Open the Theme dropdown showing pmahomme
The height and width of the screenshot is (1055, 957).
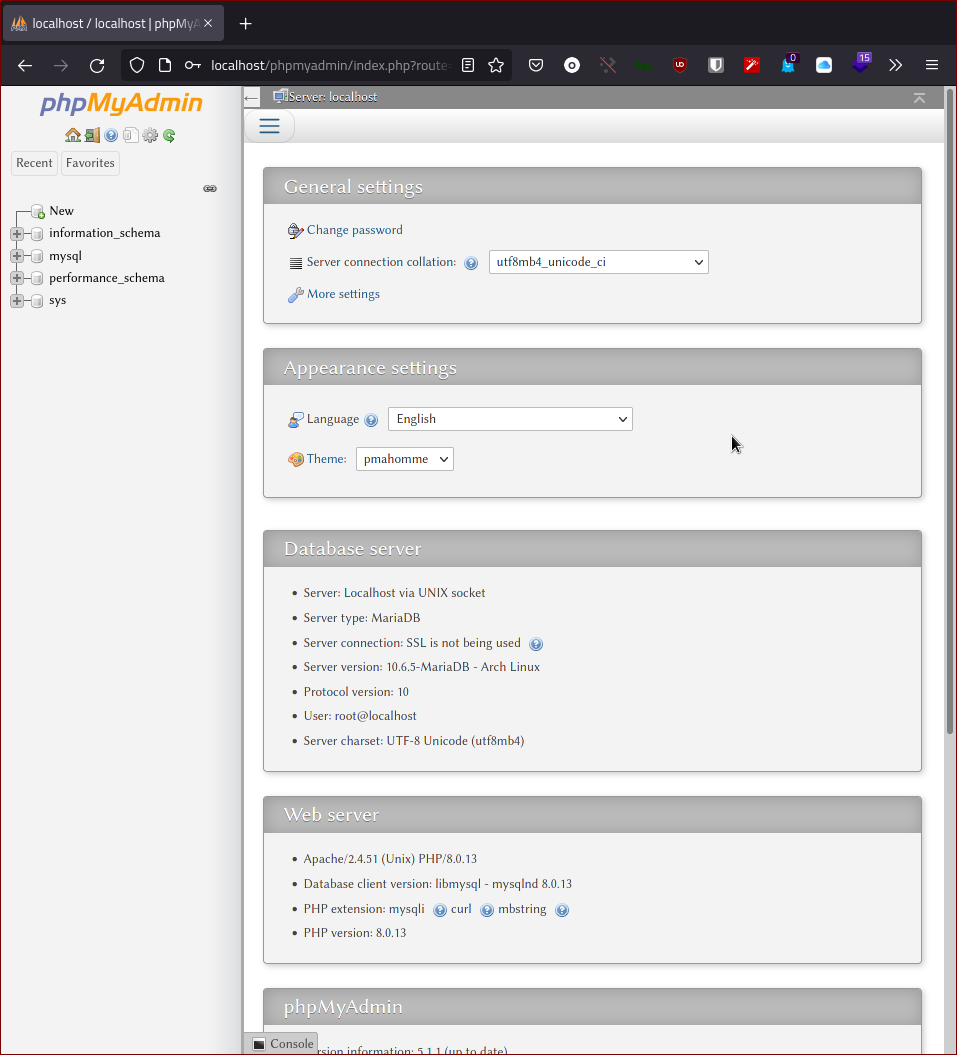point(404,459)
